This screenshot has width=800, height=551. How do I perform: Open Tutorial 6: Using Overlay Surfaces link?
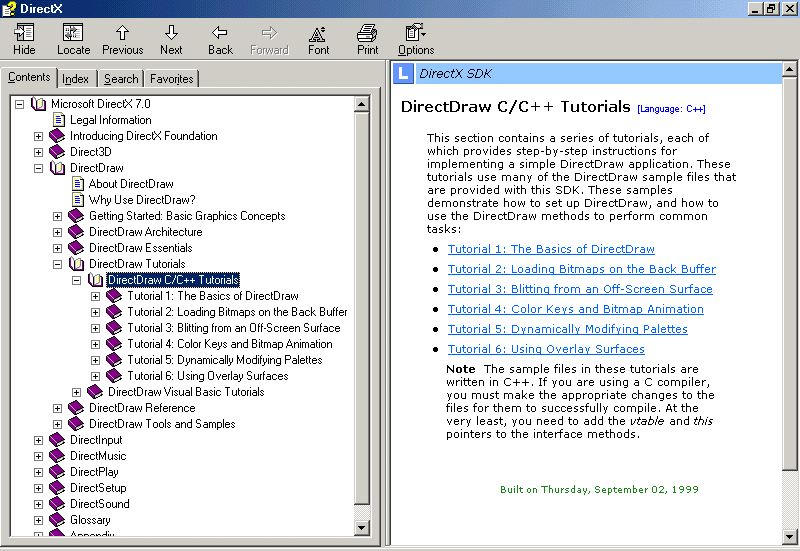[x=546, y=349]
